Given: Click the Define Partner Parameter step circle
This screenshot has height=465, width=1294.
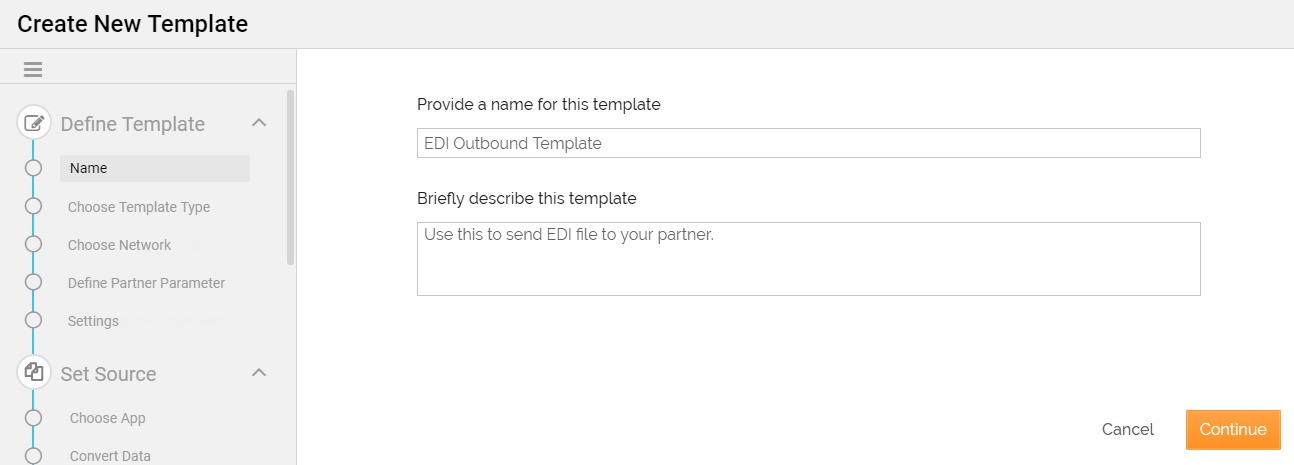Looking at the screenshot, I should click(x=33, y=282).
